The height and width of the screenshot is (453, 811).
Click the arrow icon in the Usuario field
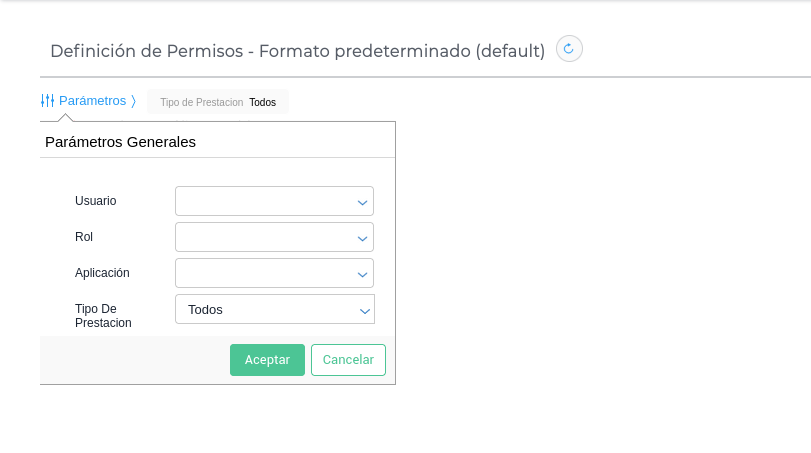coord(362,202)
